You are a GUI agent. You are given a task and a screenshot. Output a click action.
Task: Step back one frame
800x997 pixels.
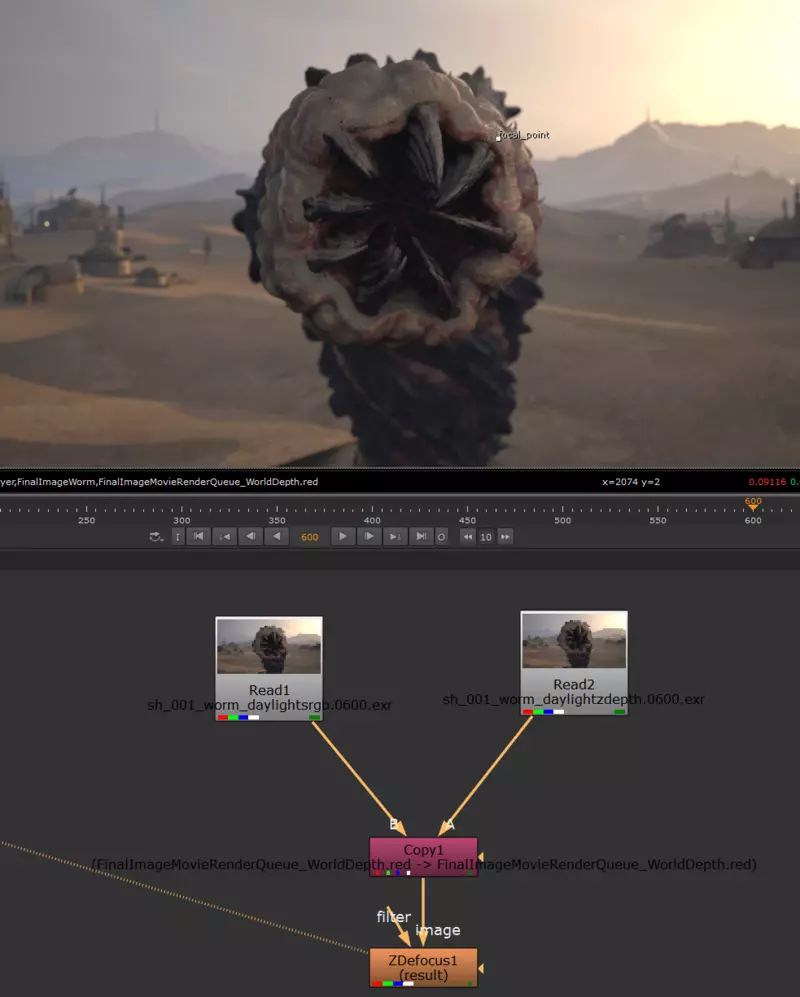point(251,537)
